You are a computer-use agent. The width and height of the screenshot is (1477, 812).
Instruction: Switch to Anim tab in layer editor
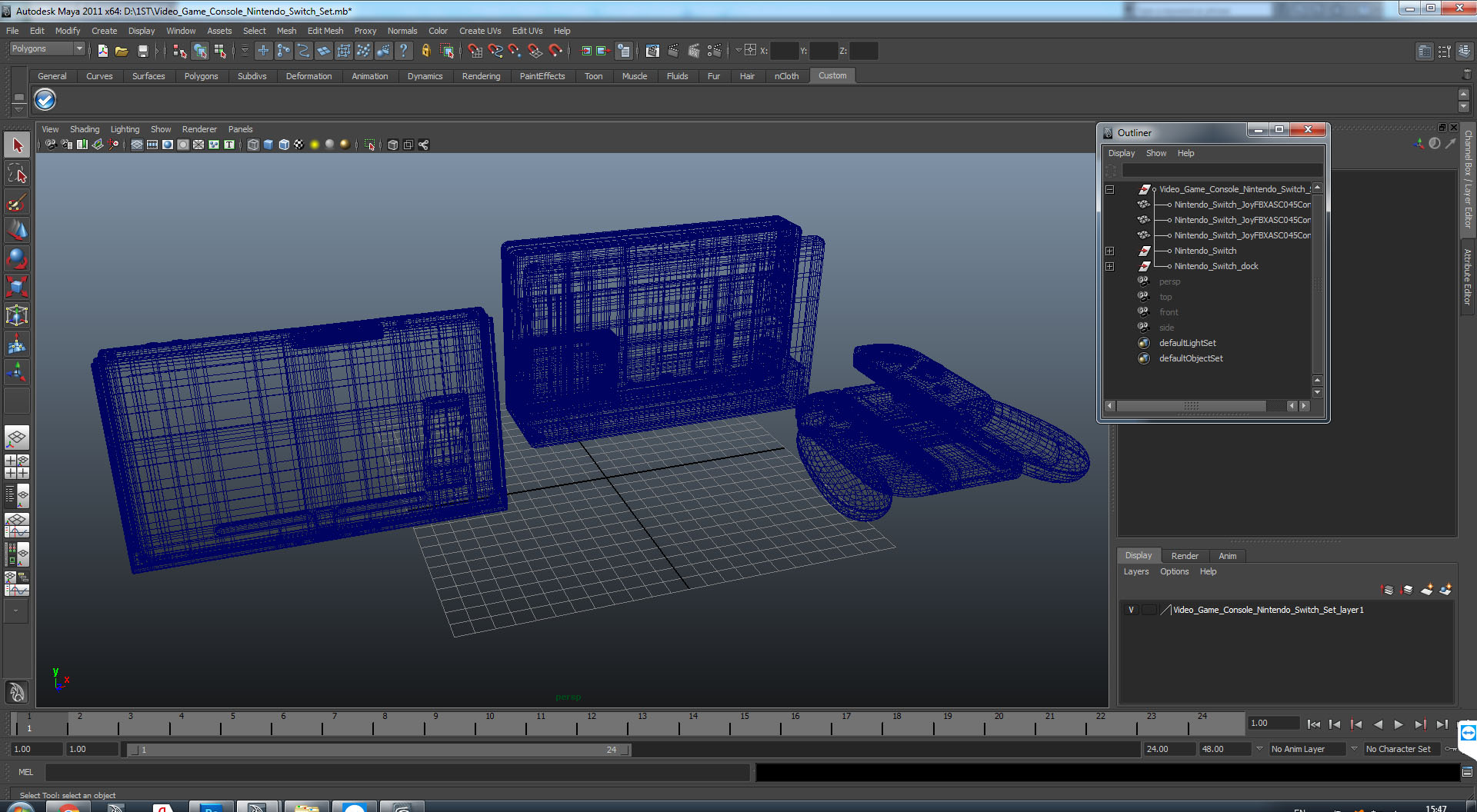[x=1228, y=556]
